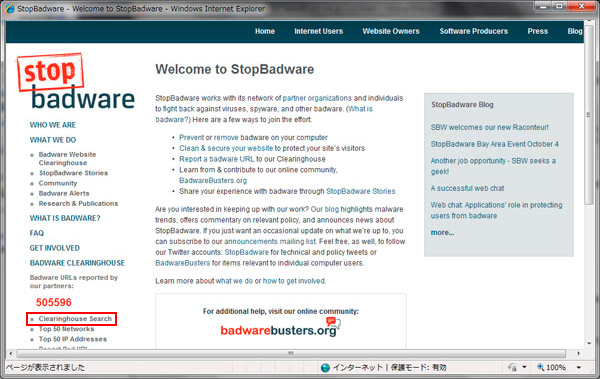The width and height of the screenshot is (600, 379).
Task: Follow the BadwareBusters.org bullet link
Action: [x=213, y=180]
